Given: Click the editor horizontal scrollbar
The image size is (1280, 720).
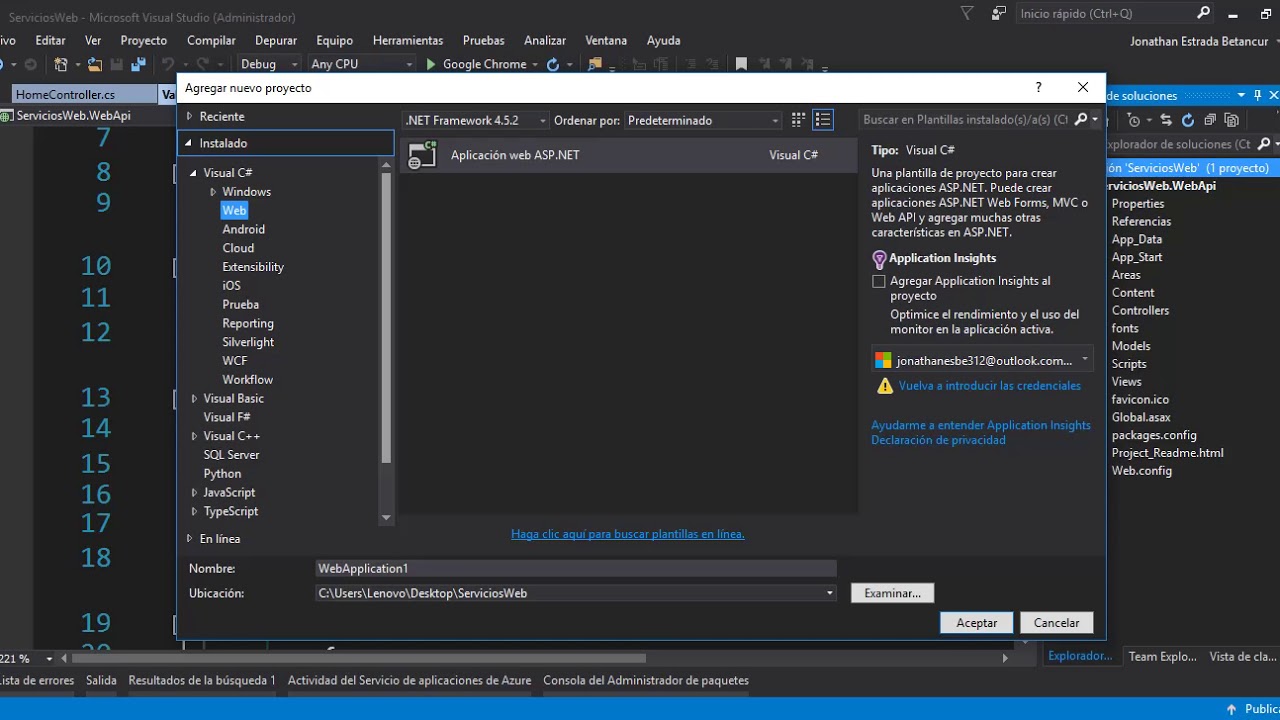Looking at the screenshot, I should [360, 658].
